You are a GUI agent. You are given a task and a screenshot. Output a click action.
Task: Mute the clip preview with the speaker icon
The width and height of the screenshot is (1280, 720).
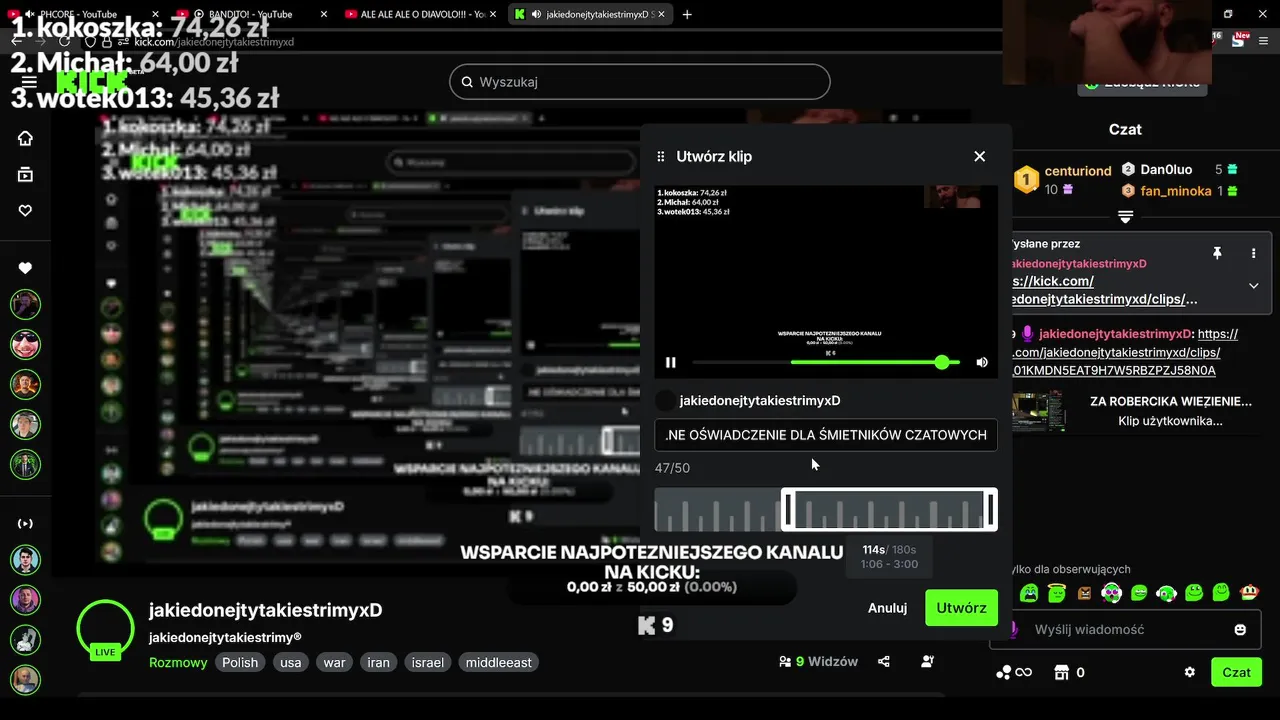[x=982, y=362]
